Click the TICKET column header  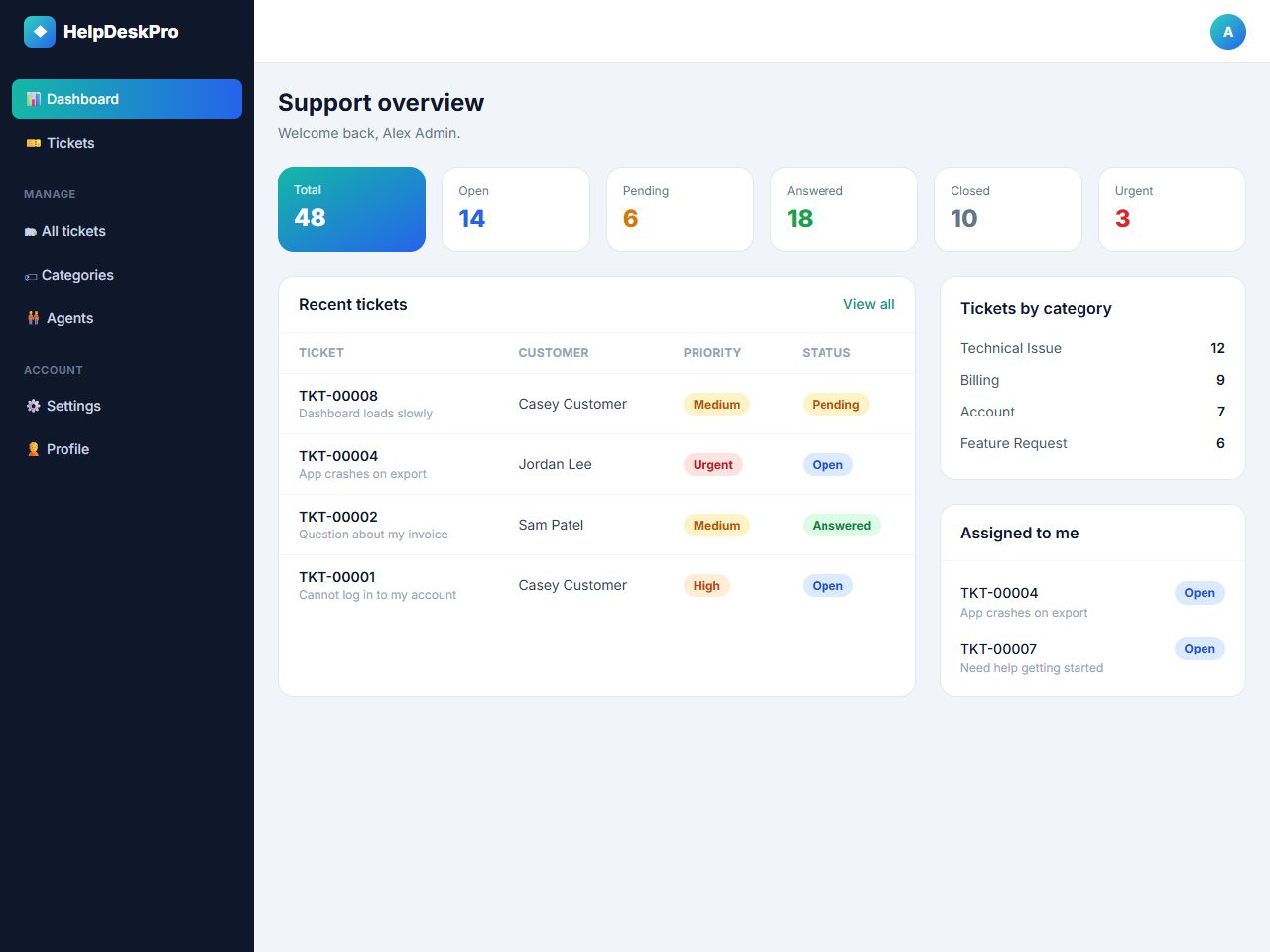321,353
